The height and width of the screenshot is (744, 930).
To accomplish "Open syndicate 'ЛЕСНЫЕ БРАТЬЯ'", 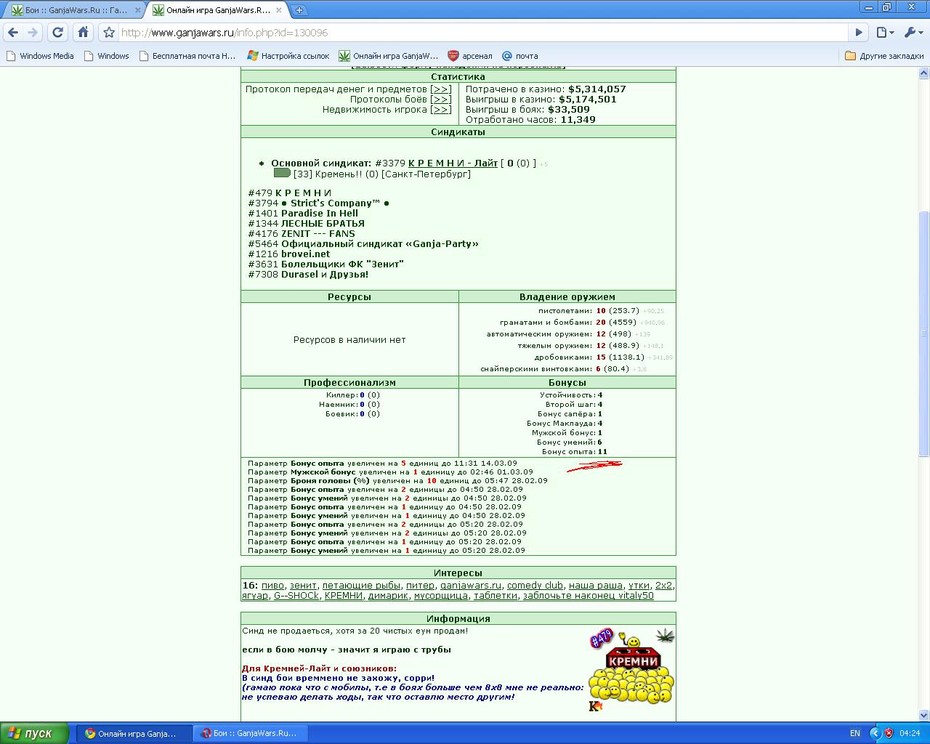I will point(323,223).
